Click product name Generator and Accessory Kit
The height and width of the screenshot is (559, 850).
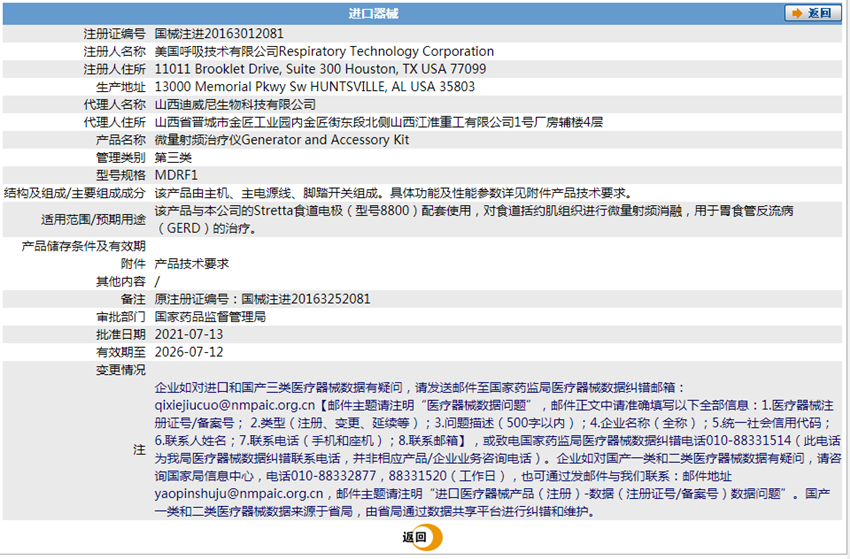[325, 140]
